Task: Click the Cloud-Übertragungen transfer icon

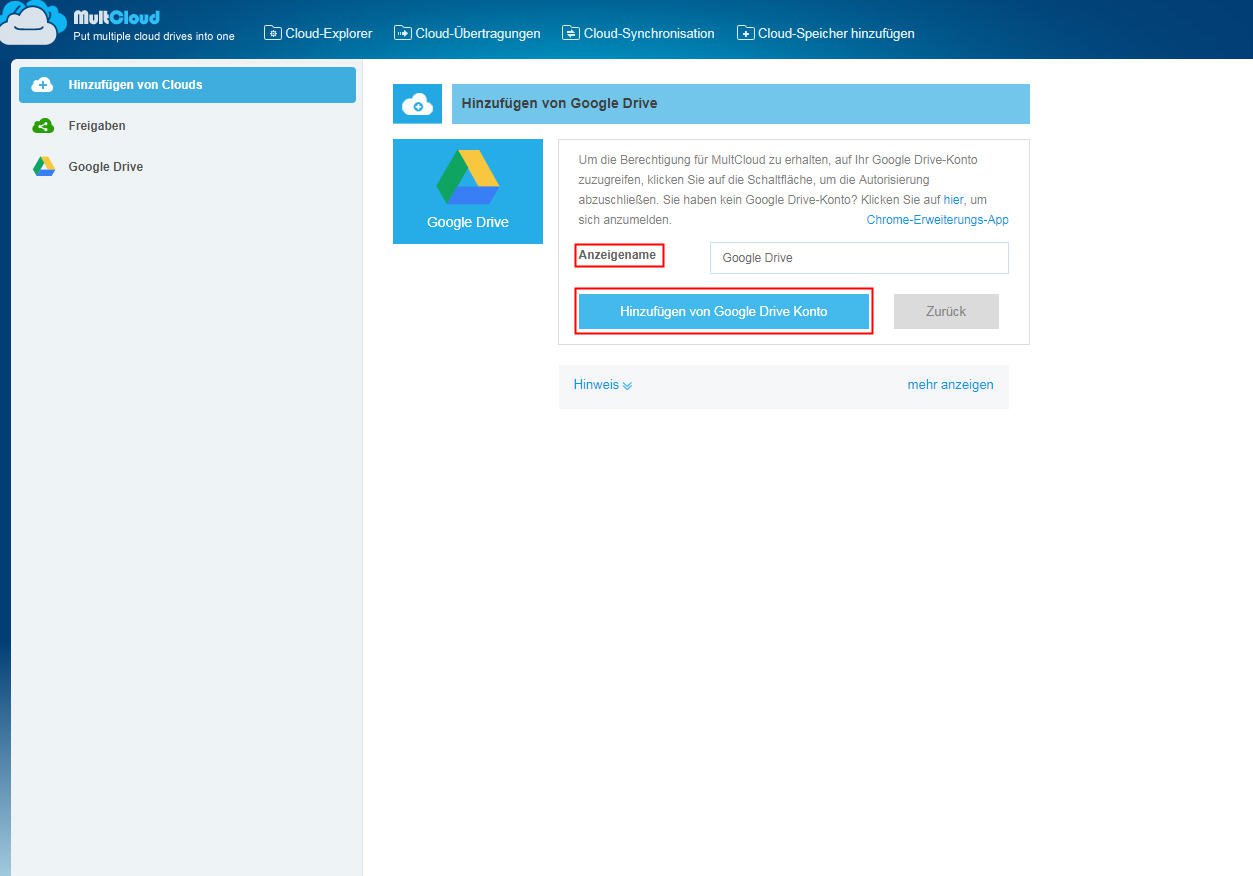Action: point(403,33)
